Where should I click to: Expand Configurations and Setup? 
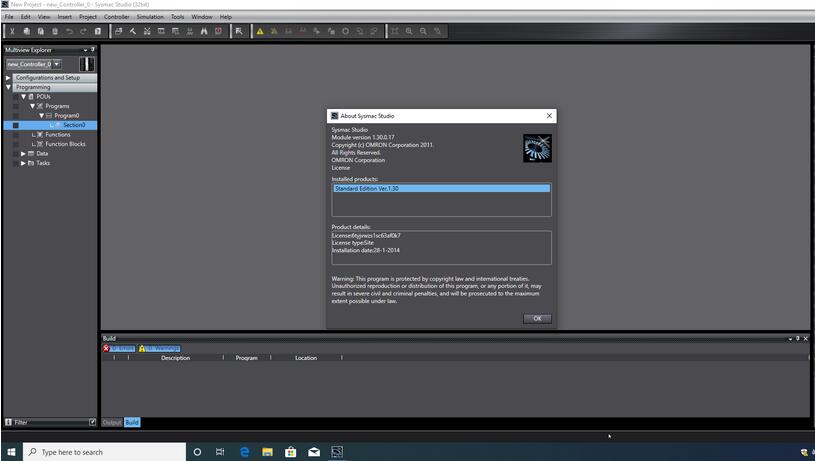click(x=8, y=77)
